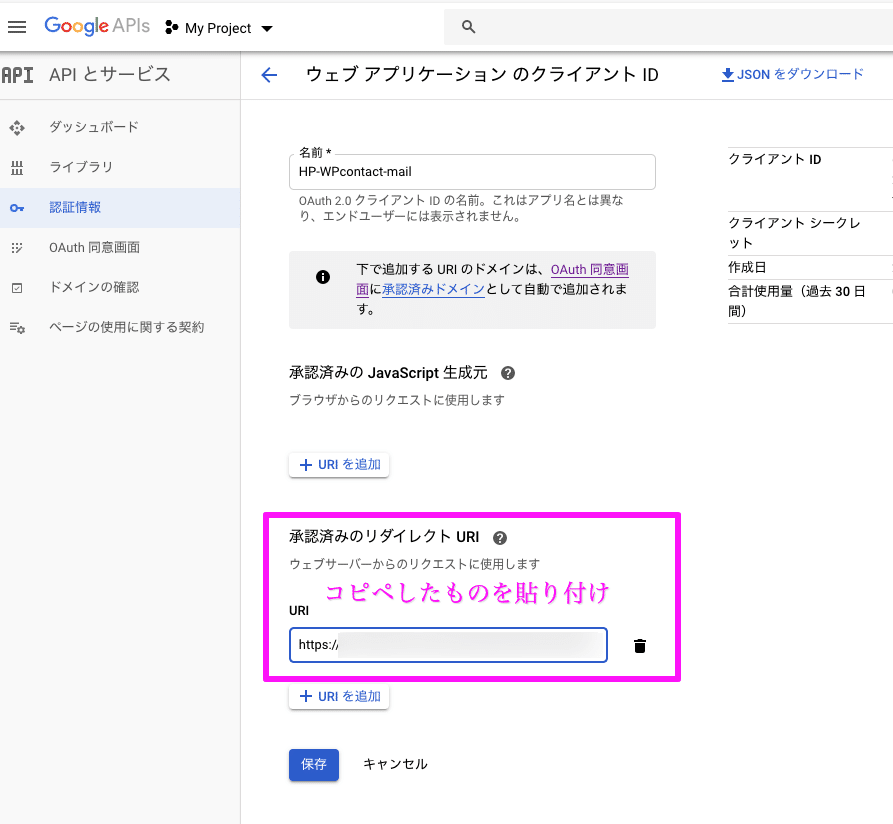The image size is (893, 824).
Task: Click the Google APIs logo
Action: pos(97,27)
